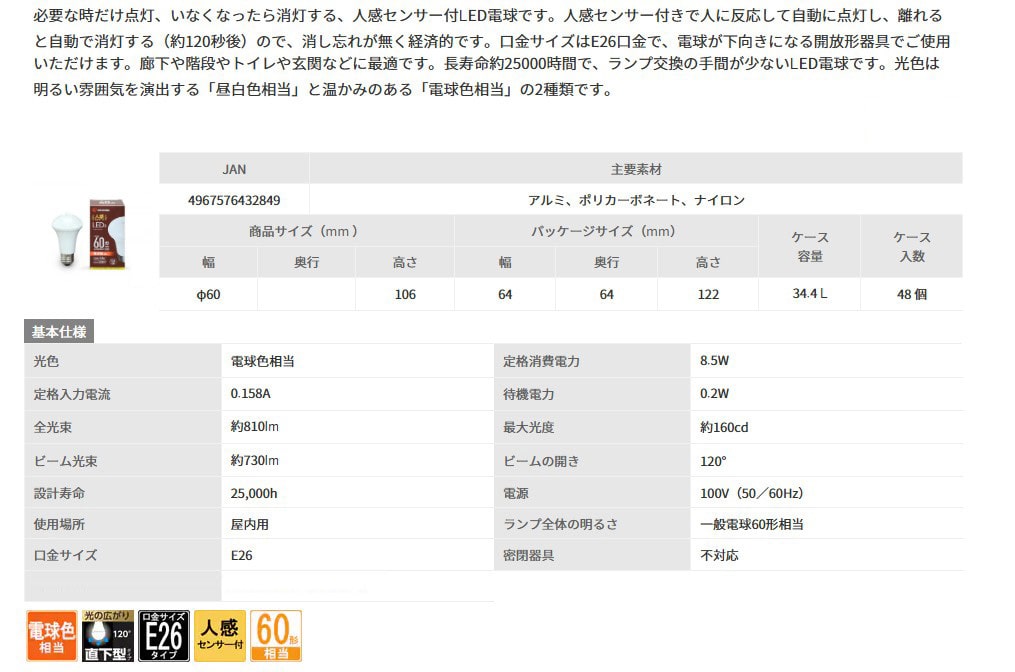Click the 全光束 value 約810lm
This screenshot has width=1015, height=672.
(254, 427)
